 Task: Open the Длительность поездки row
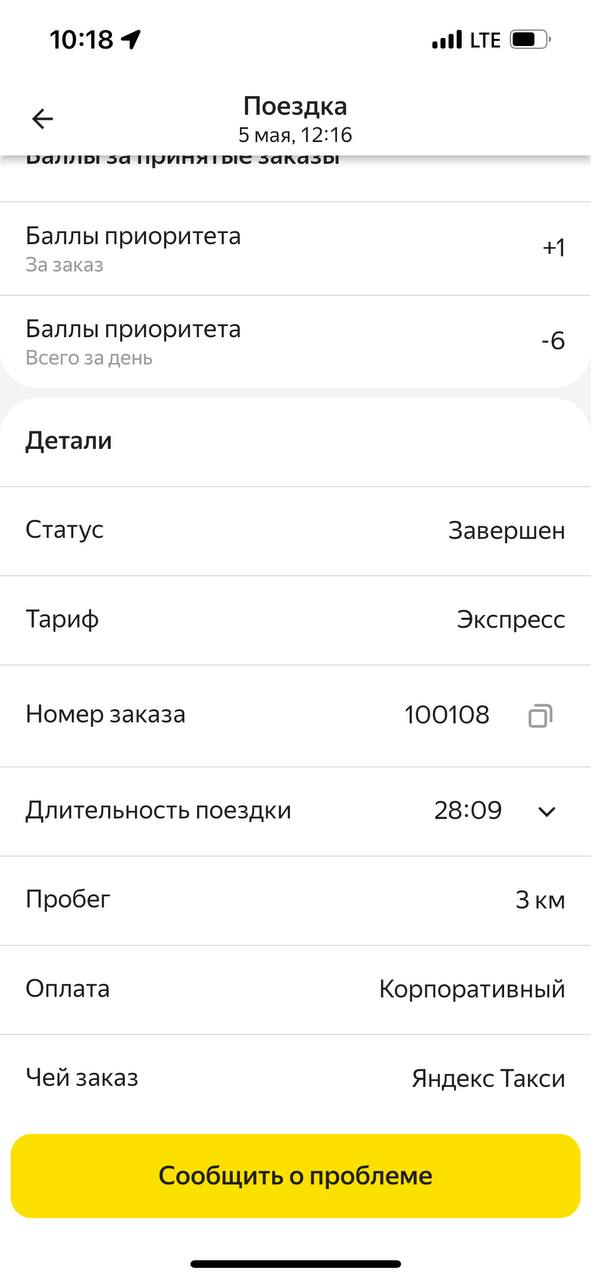point(295,811)
